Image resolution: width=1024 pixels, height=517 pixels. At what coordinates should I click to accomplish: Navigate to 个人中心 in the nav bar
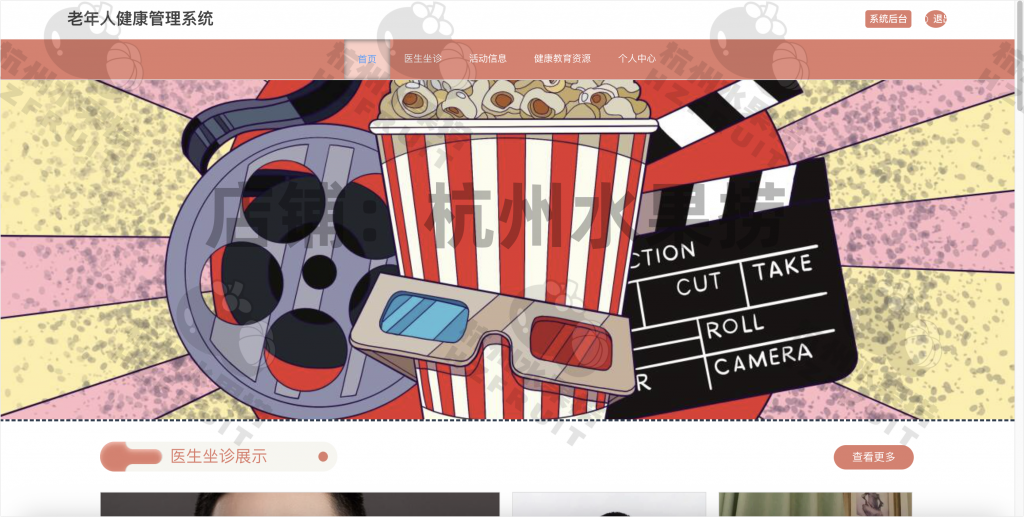click(x=637, y=59)
